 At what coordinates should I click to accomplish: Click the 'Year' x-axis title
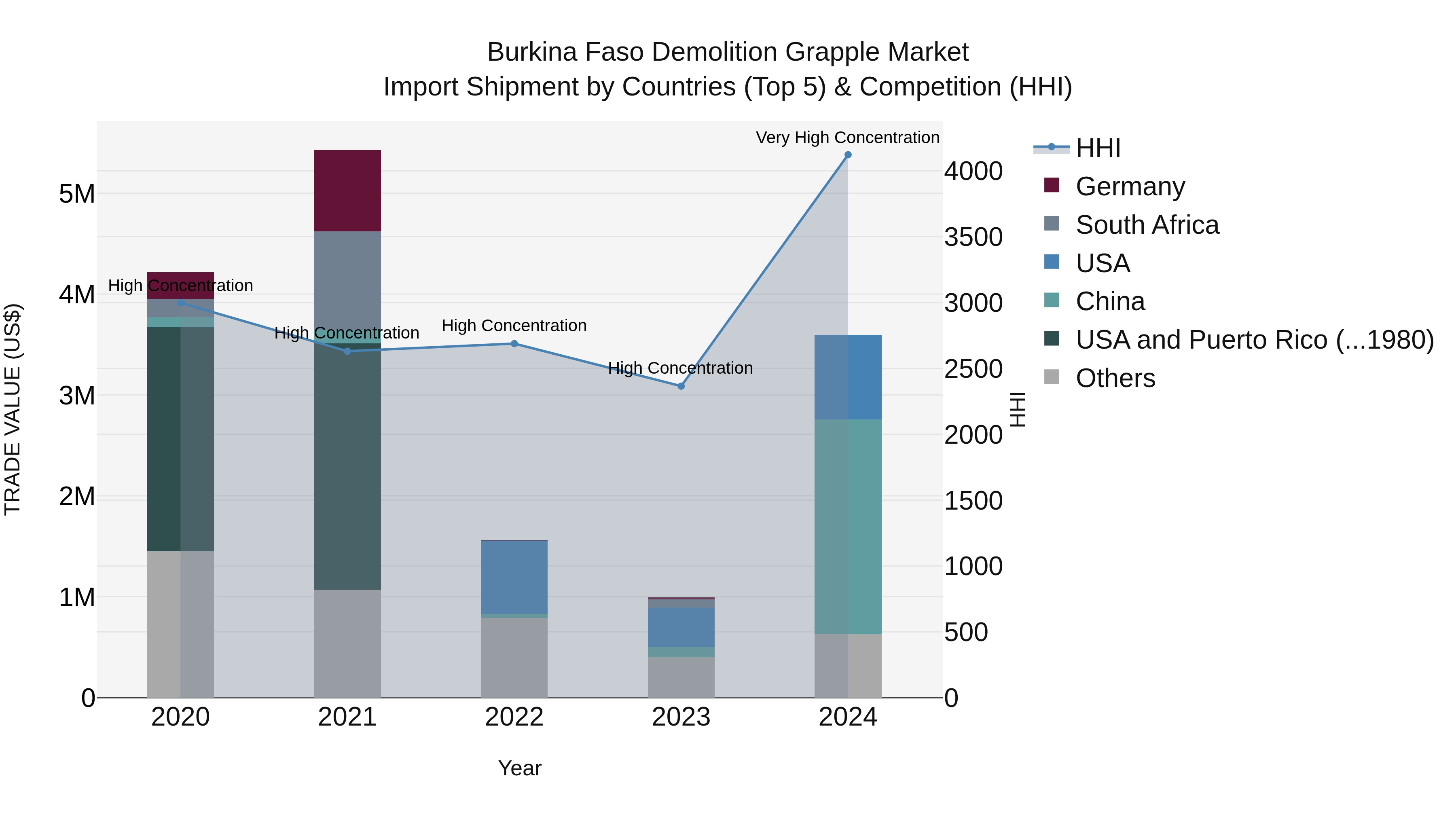(520, 768)
